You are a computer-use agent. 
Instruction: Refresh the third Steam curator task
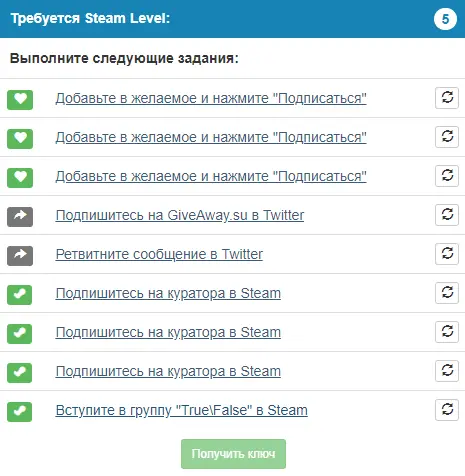click(x=447, y=371)
